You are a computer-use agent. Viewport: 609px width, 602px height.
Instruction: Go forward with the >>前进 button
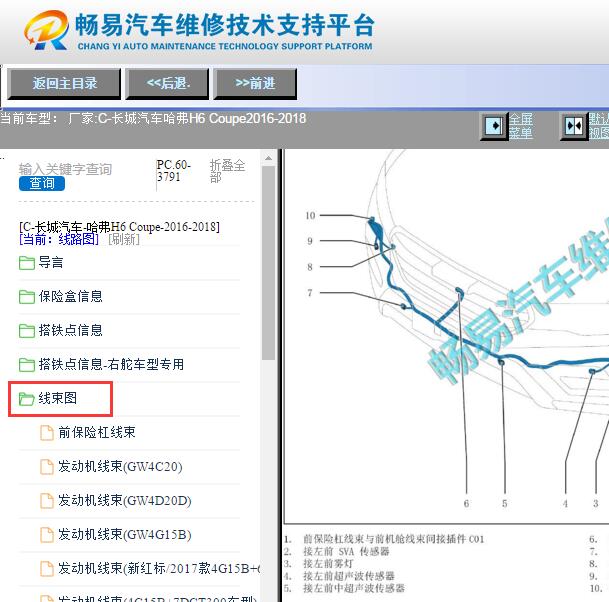click(x=255, y=84)
